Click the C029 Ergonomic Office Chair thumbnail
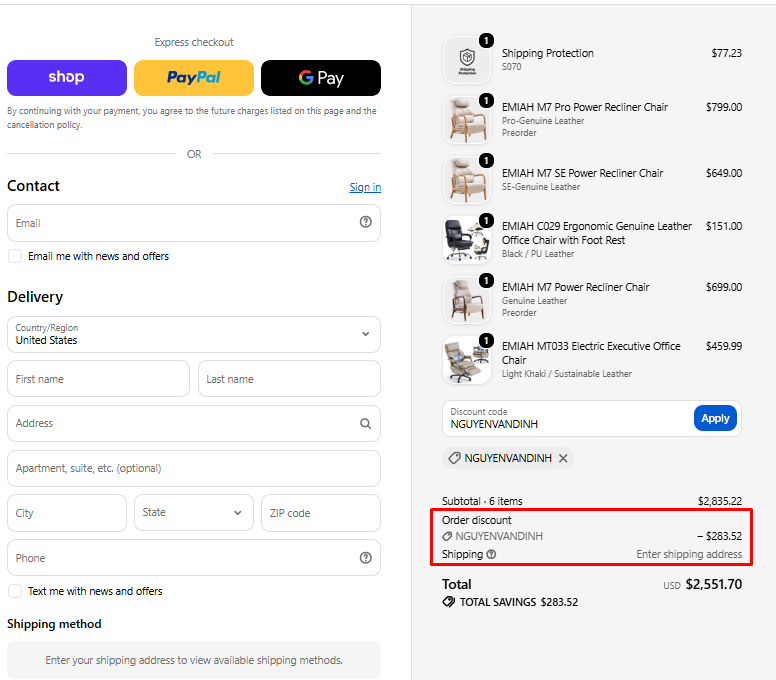 pos(467,240)
